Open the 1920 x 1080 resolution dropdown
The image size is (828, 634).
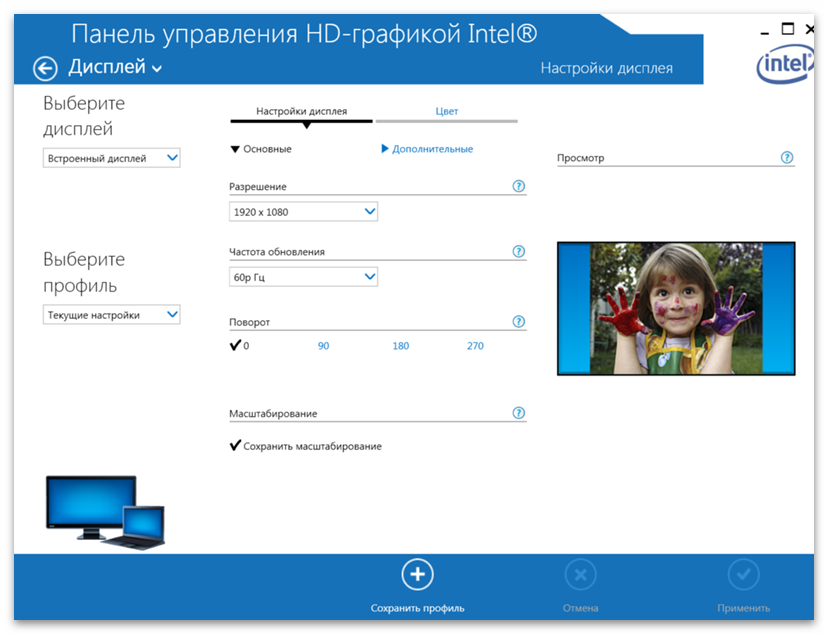(x=303, y=212)
